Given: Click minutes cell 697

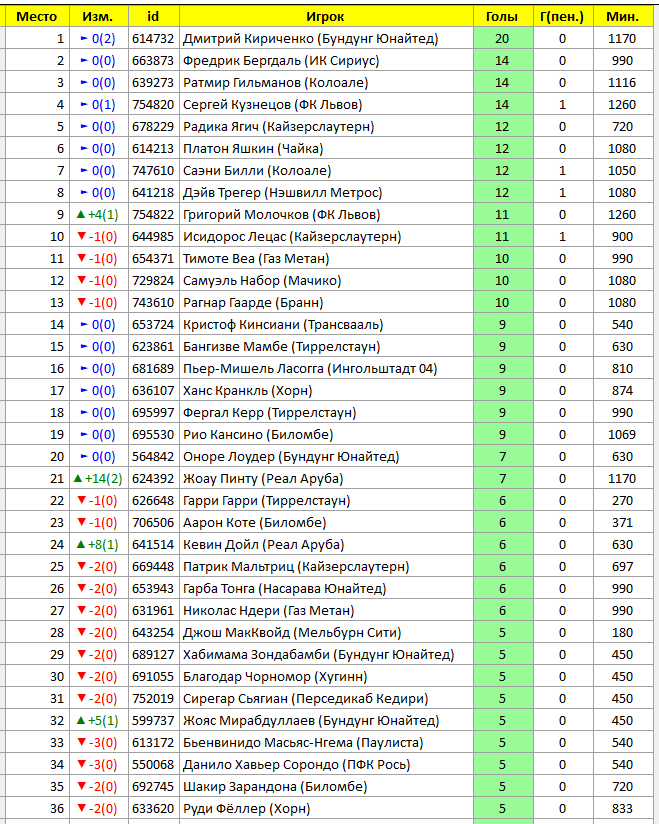Looking at the screenshot, I should (623, 567).
